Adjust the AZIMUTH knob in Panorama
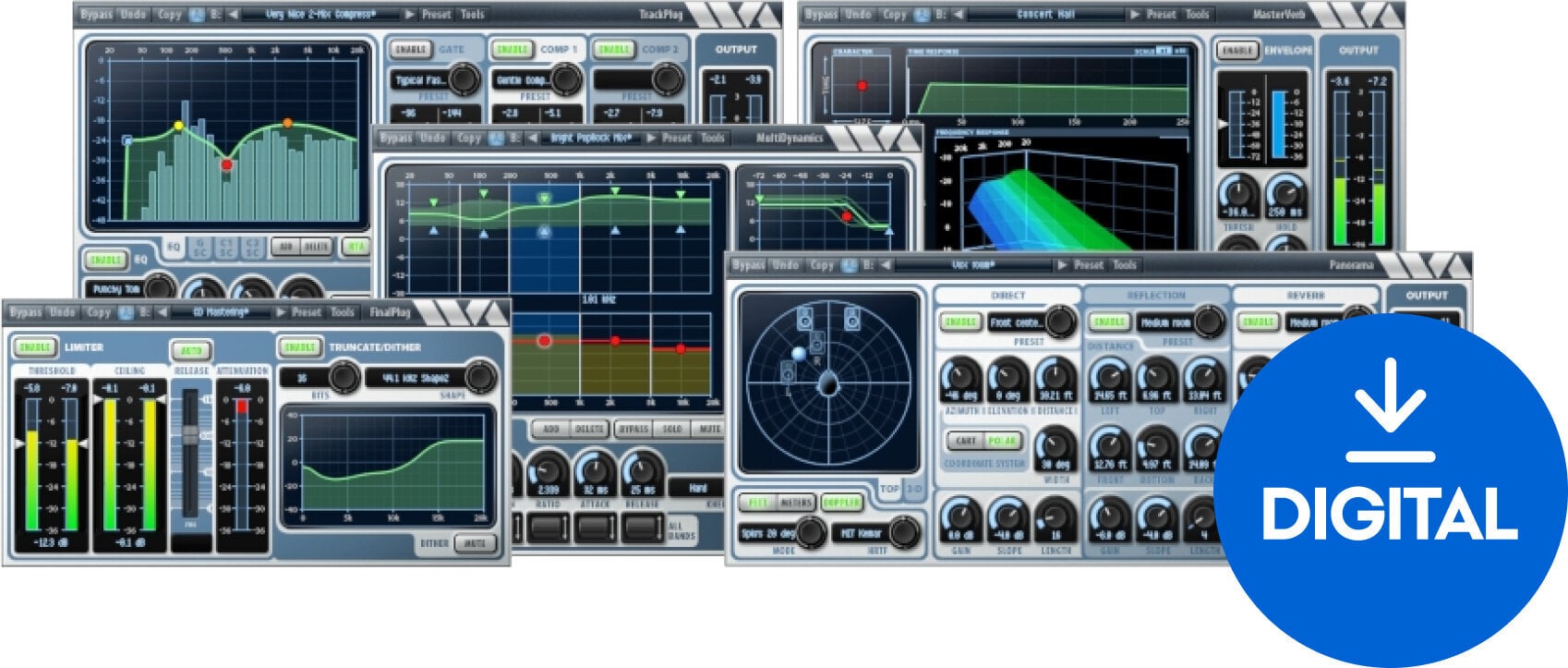 (x=961, y=381)
